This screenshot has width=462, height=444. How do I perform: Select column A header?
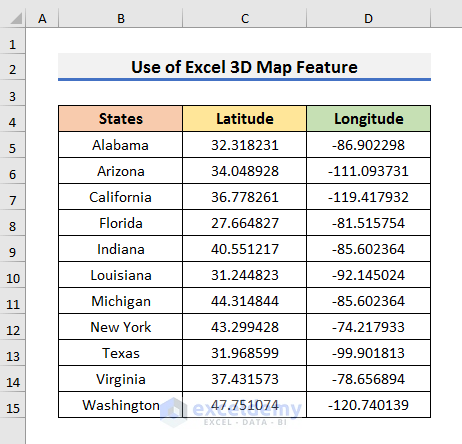tap(42, 18)
